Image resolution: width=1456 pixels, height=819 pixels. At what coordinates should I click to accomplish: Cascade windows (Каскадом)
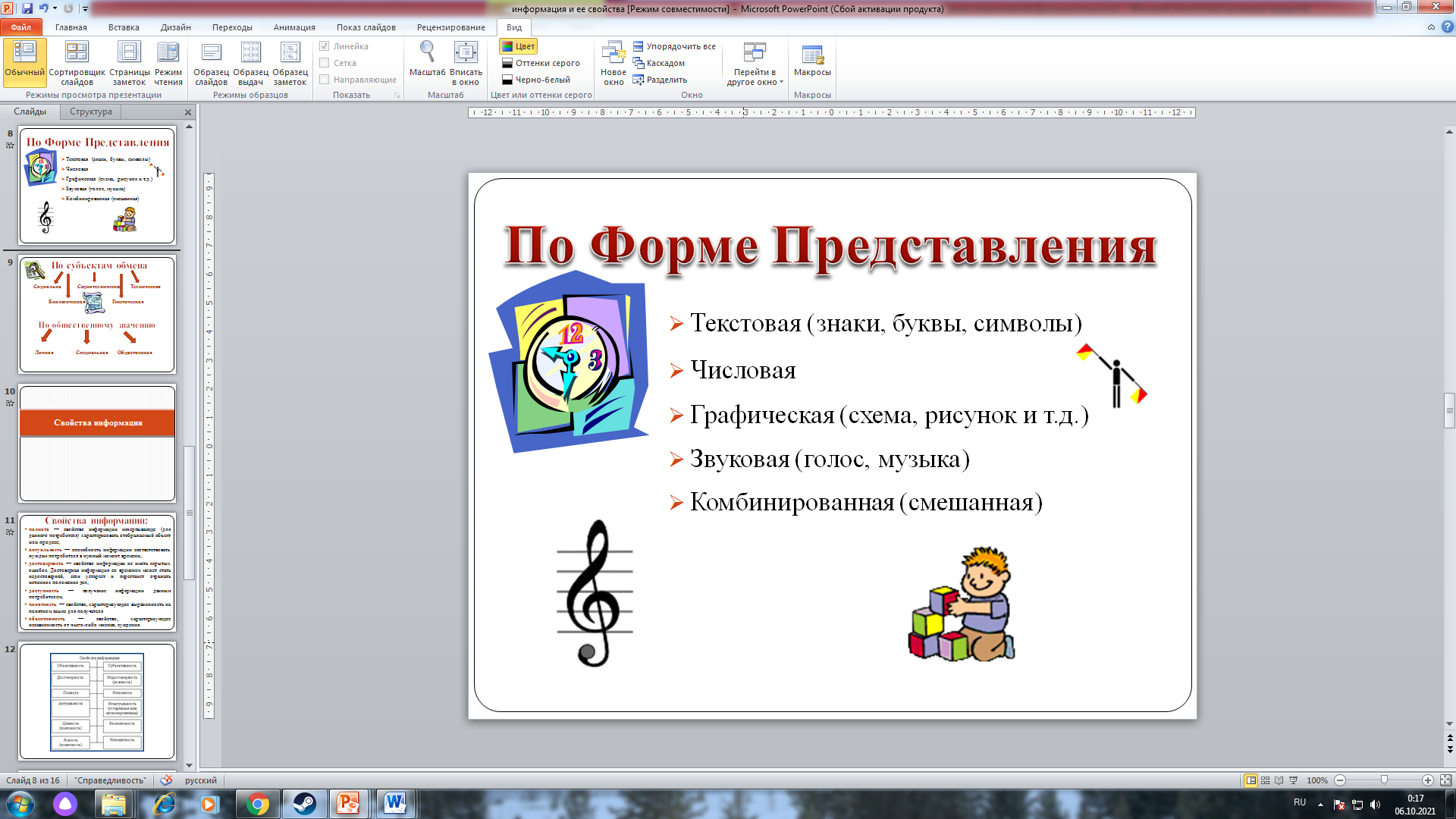click(x=659, y=63)
